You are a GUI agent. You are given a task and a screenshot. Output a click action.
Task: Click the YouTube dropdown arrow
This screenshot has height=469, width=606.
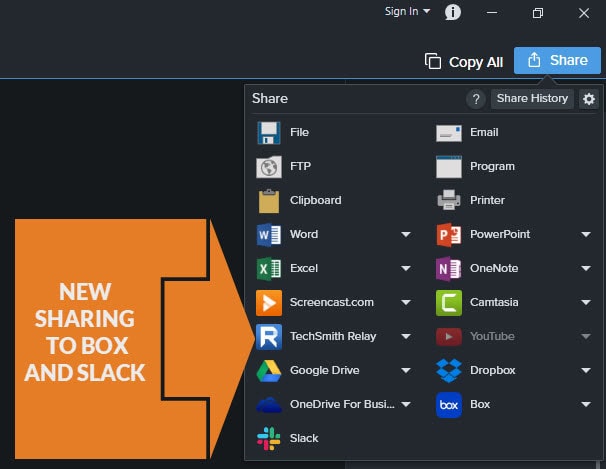click(586, 336)
